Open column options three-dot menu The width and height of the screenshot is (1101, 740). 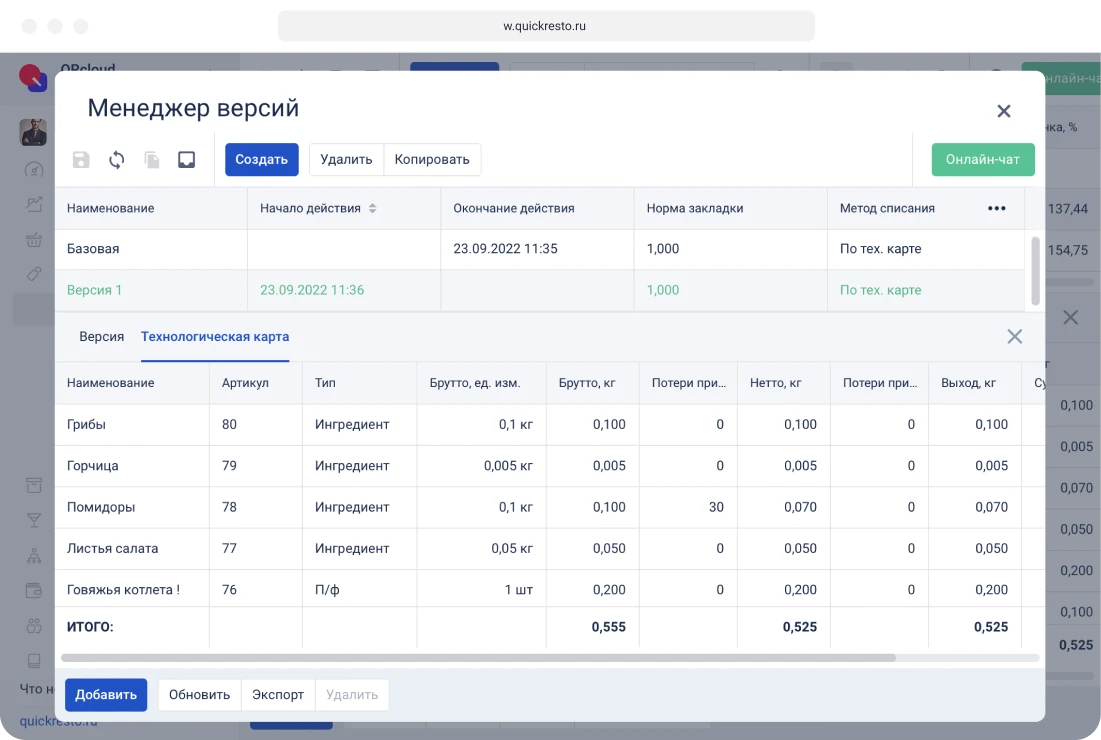point(996,208)
